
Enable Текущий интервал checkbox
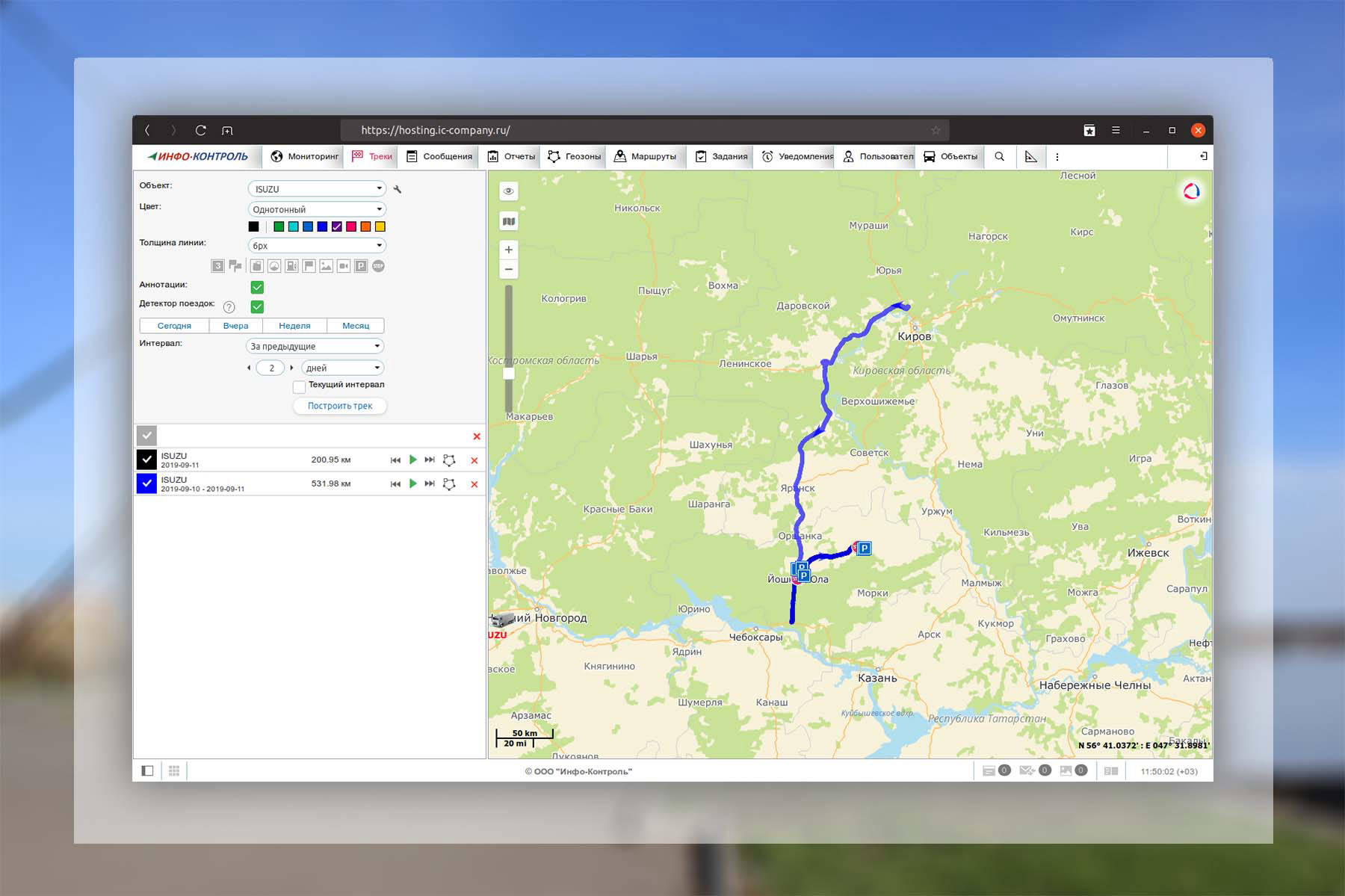(299, 386)
